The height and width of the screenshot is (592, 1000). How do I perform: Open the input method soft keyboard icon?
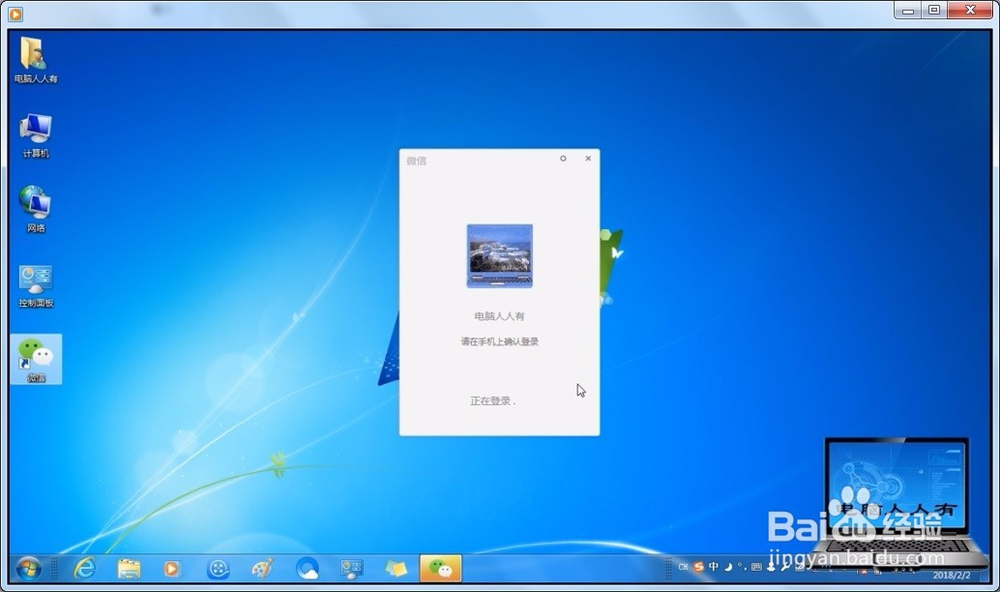coord(756,566)
